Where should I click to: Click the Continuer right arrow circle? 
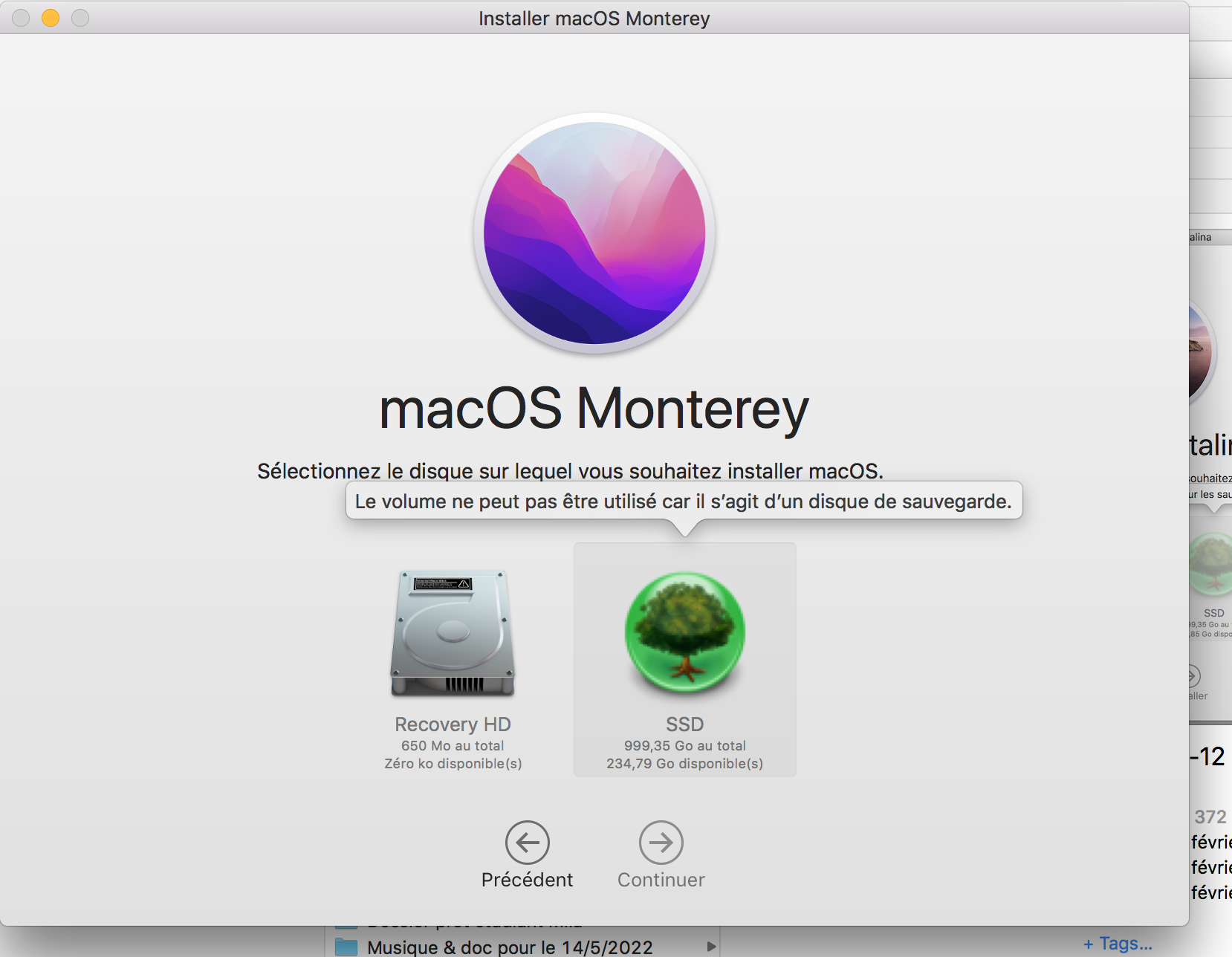pyautogui.click(x=661, y=843)
